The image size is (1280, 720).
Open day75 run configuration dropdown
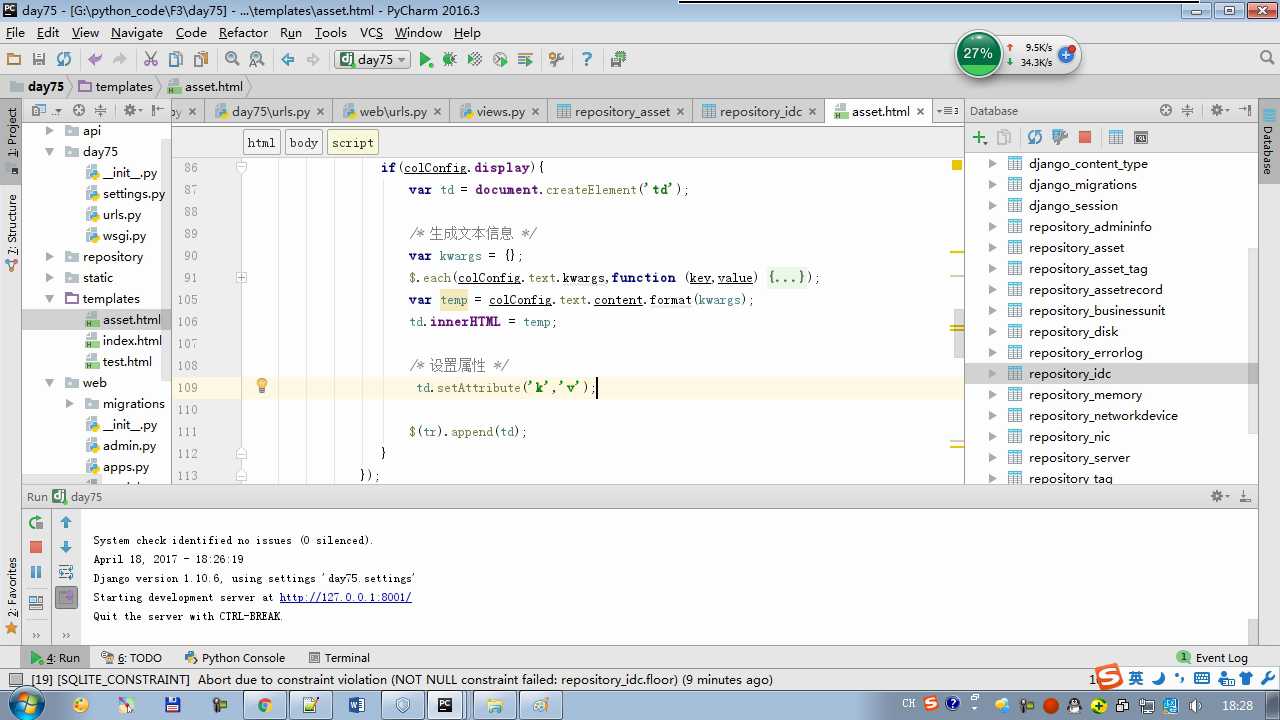point(375,60)
